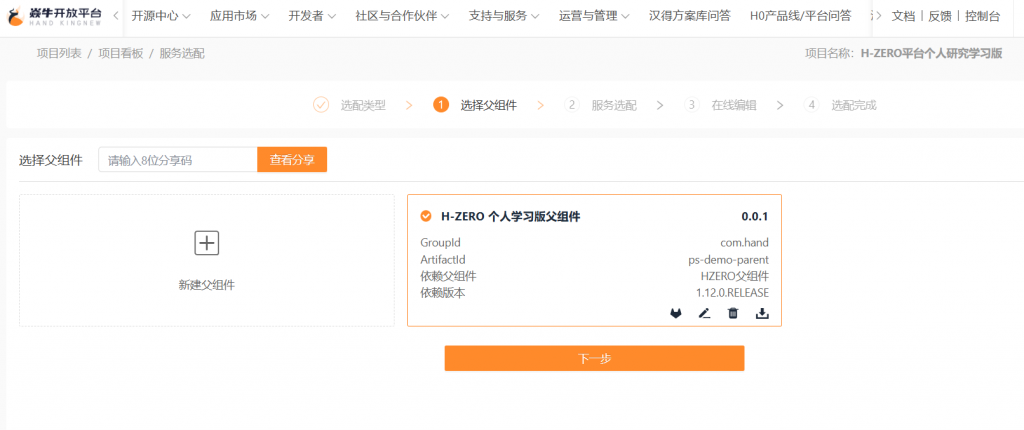Open GitLab repository icon on parent card
This screenshot has height=430, width=1024.
[676, 313]
